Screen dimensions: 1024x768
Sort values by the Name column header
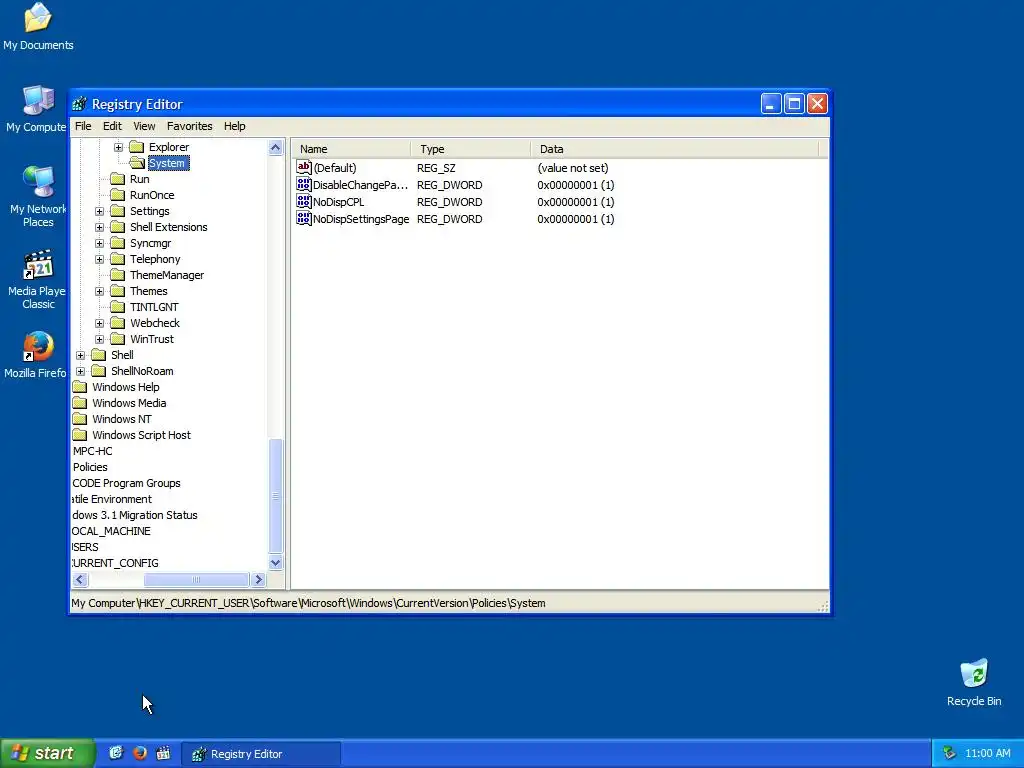351,149
